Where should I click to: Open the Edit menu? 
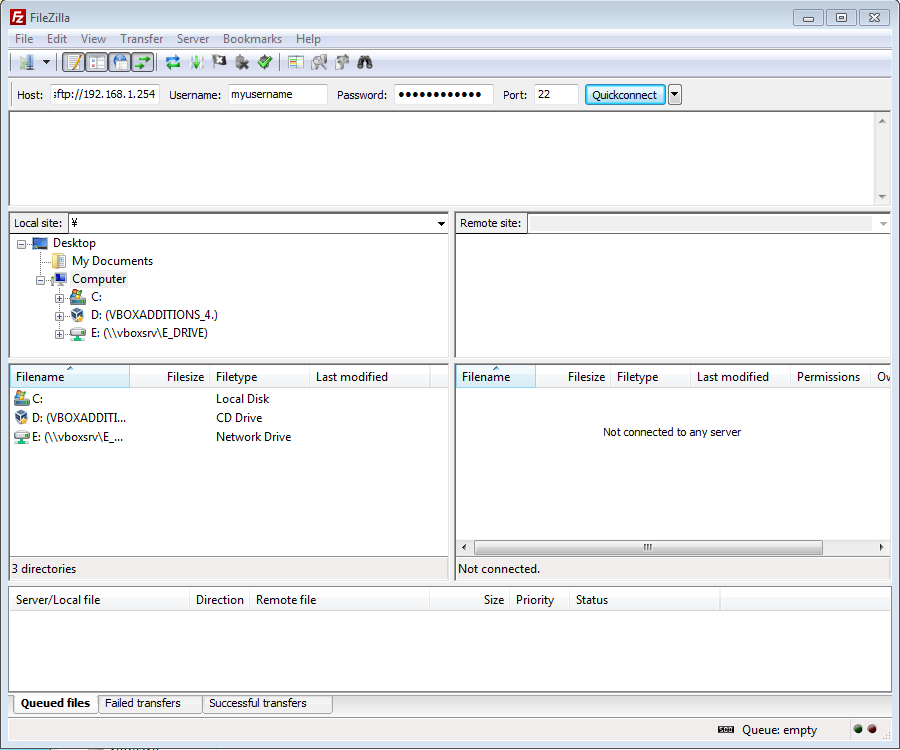coord(57,38)
